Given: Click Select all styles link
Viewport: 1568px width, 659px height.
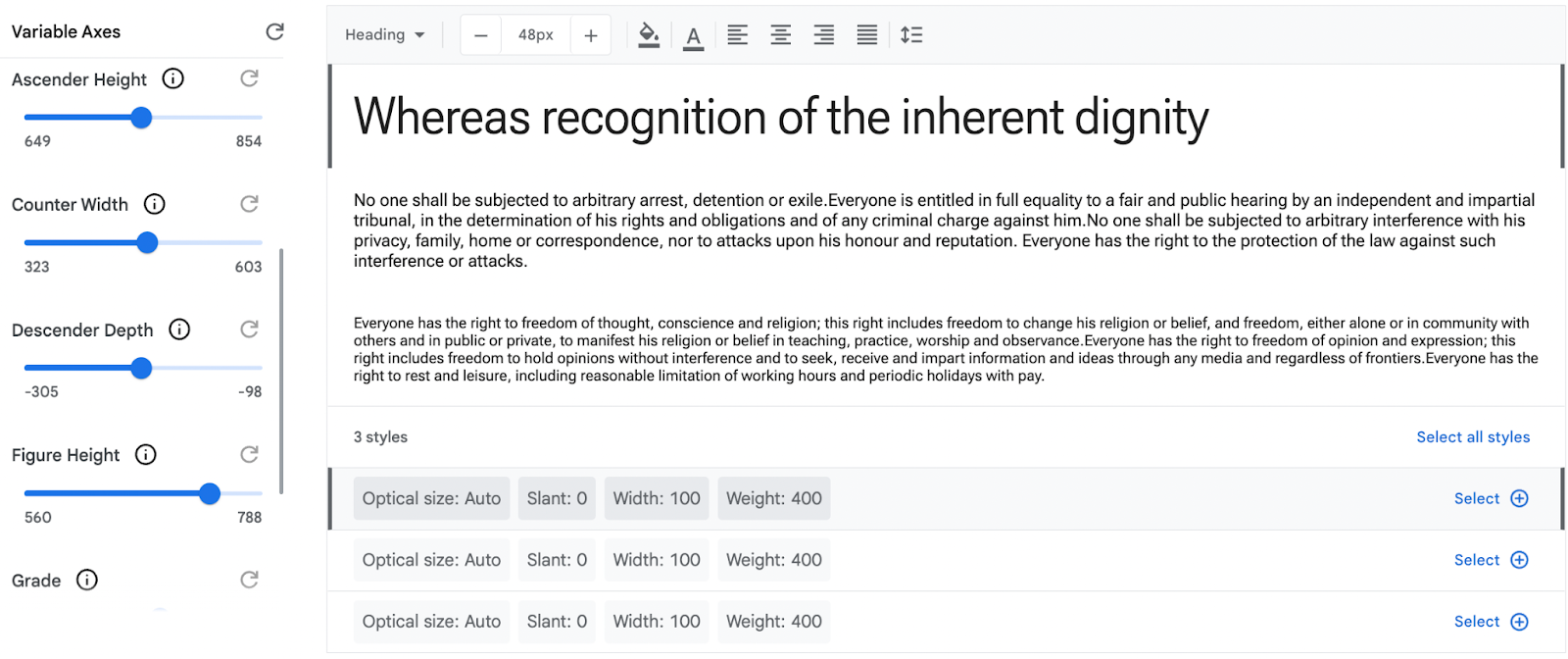Looking at the screenshot, I should point(1473,437).
